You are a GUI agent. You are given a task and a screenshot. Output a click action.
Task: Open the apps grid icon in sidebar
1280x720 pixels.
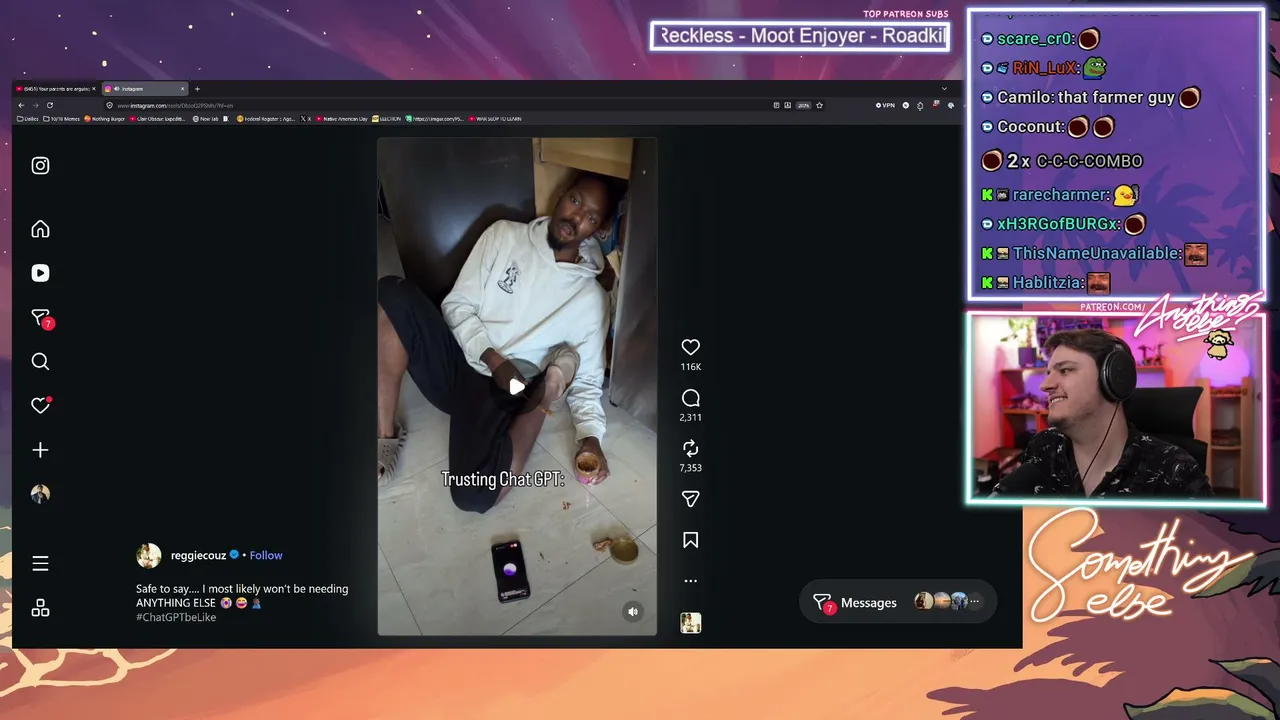pyautogui.click(x=40, y=608)
